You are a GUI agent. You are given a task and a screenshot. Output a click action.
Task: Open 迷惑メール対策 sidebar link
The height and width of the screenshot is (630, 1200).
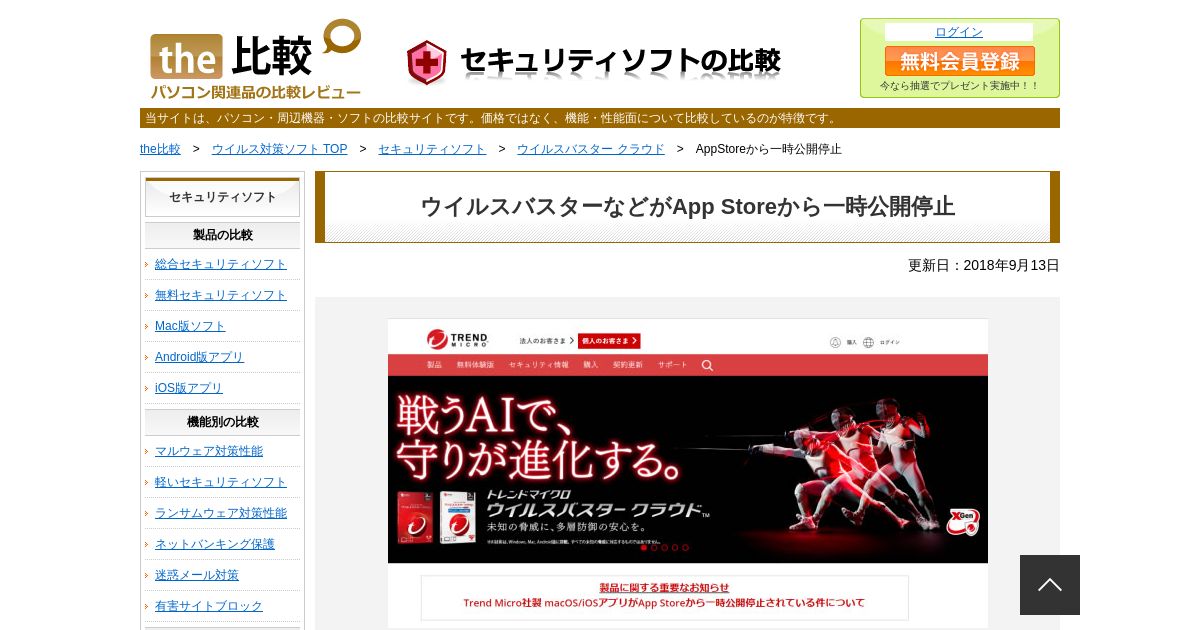pos(197,575)
